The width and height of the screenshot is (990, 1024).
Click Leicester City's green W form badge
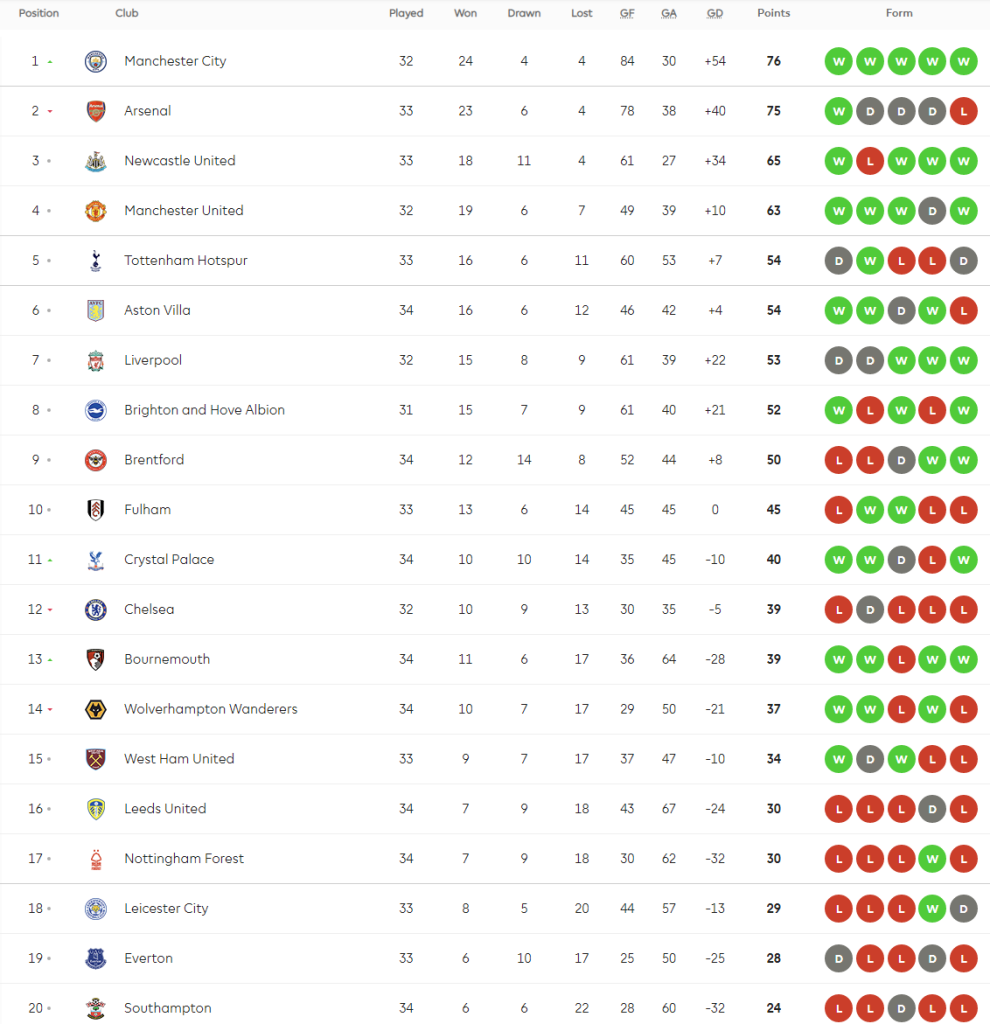(x=932, y=909)
